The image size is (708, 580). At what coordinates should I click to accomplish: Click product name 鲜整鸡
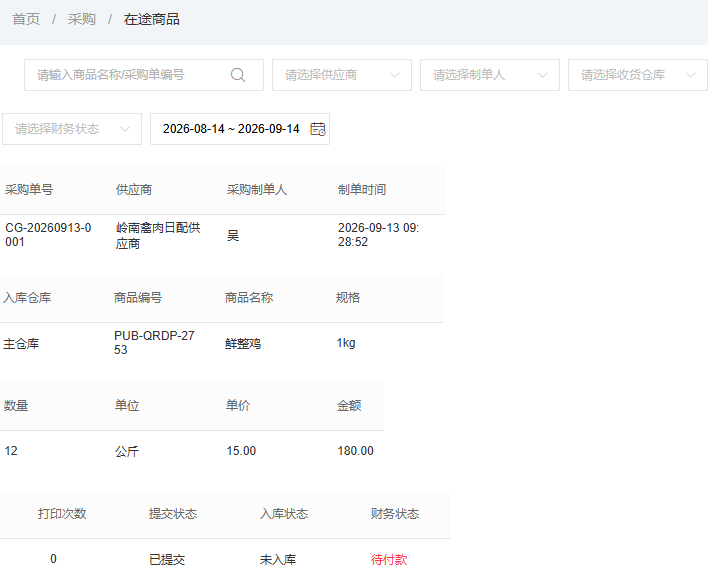pyautogui.click(x=243, y=344)
